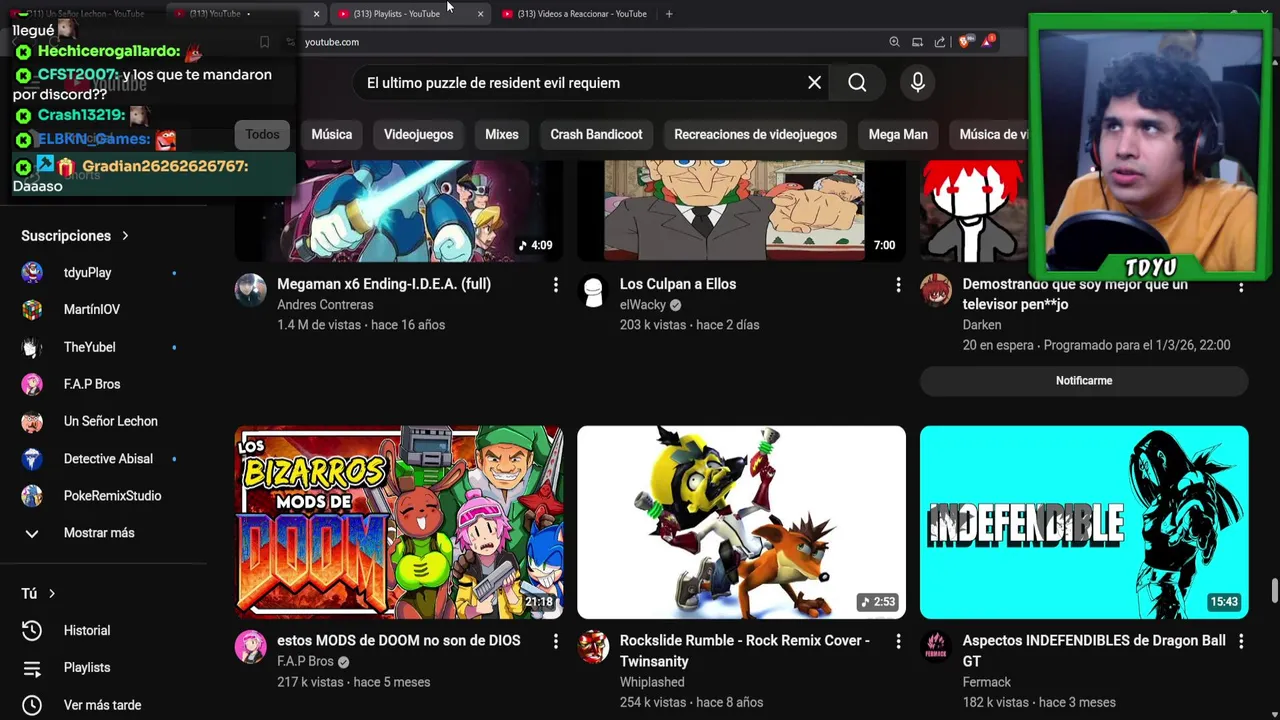
Task: Click the Historial clock icon in sidebar
Action: click(x=32, y=631)
